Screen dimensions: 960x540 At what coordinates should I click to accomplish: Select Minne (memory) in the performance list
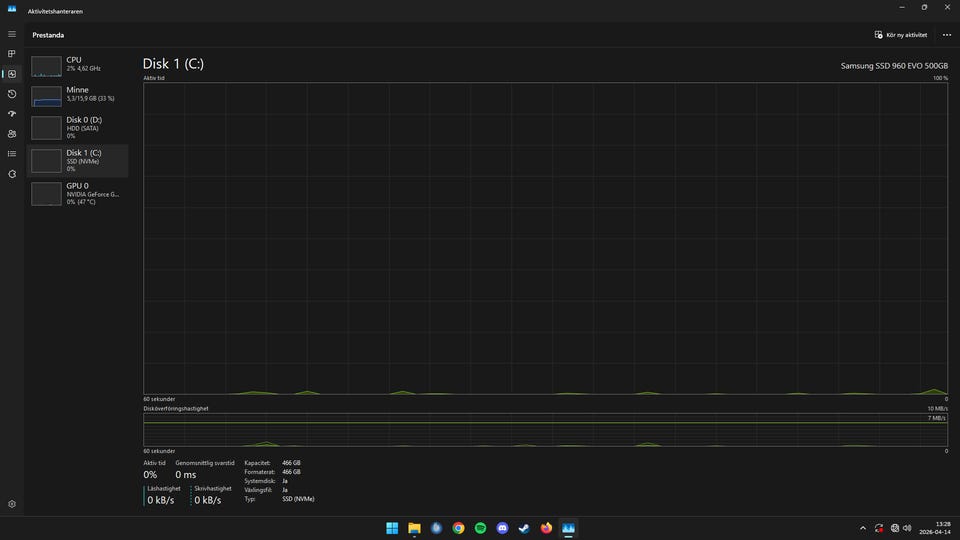pyautogui.click(x=78, y=95)
